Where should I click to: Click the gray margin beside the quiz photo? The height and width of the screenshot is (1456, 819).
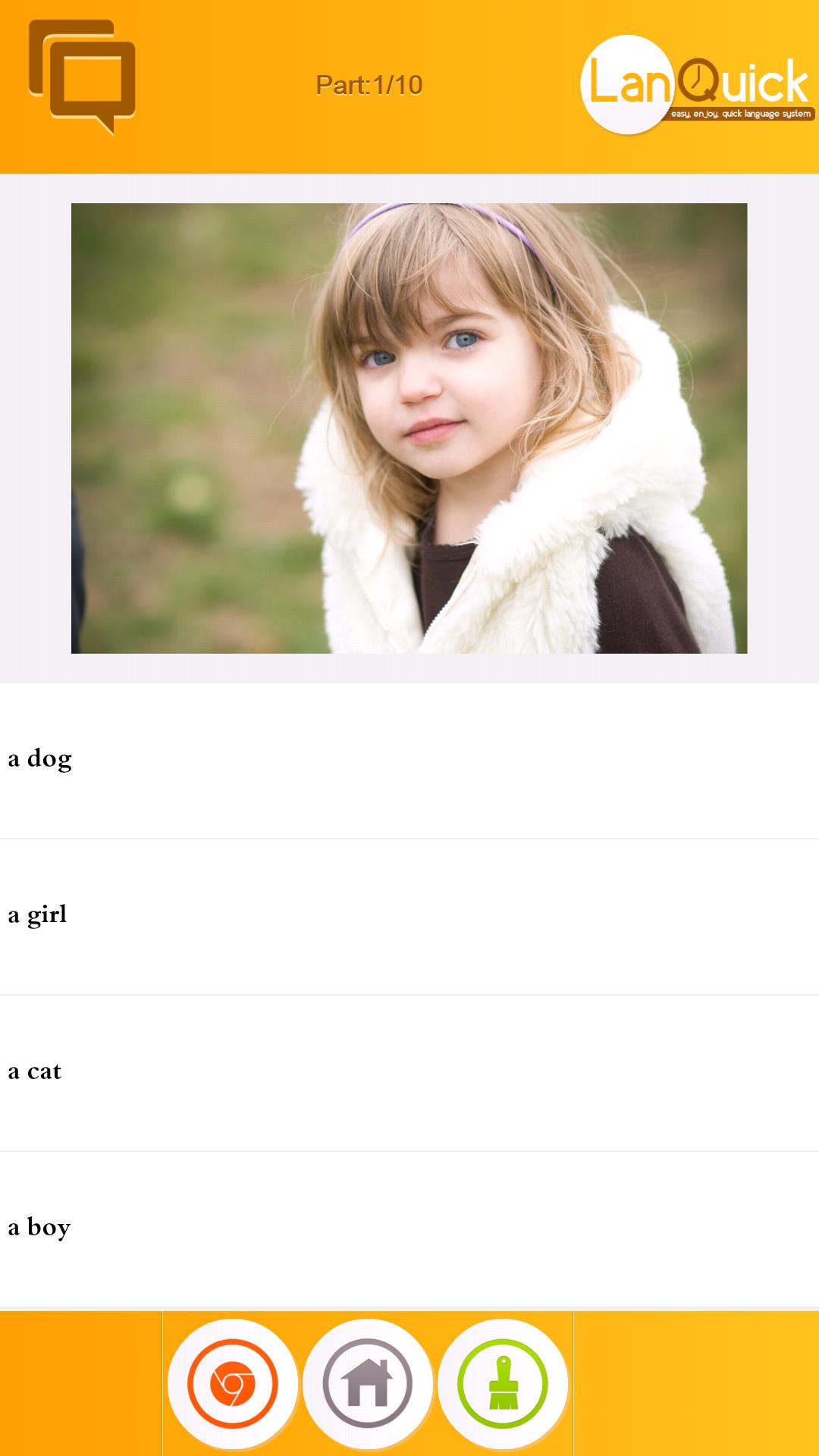[35, 428]
